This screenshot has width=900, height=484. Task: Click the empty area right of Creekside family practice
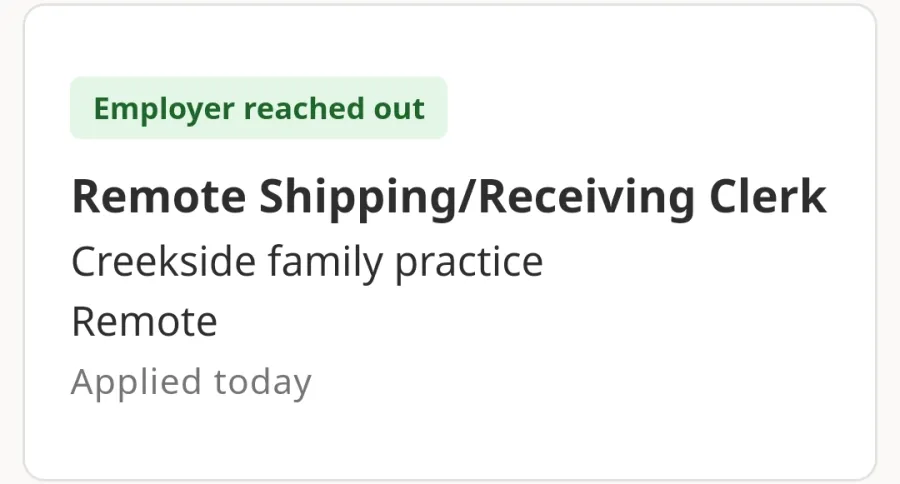pos(706,262)
